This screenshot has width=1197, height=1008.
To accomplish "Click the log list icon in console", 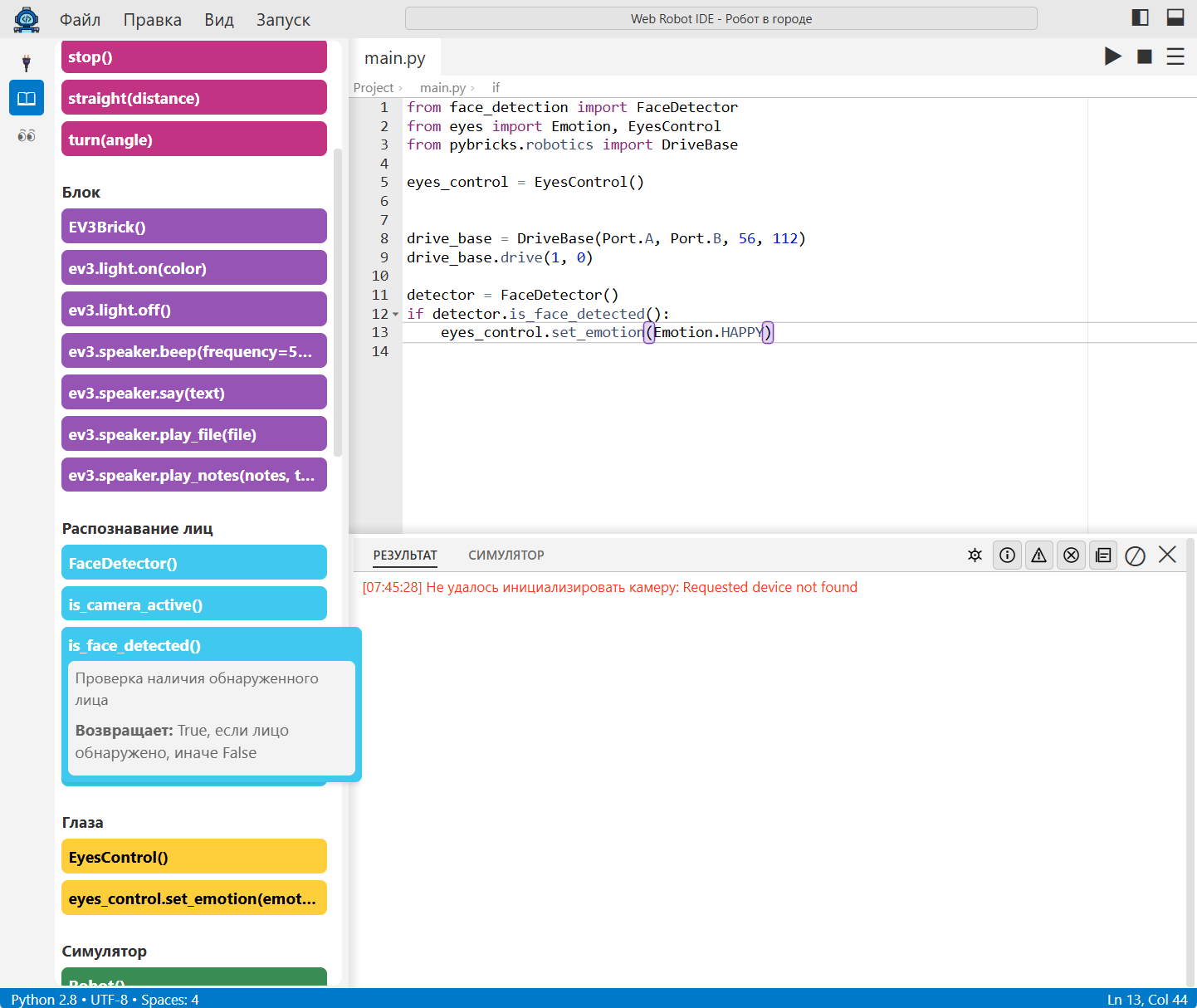I will tap(1103, 555).
